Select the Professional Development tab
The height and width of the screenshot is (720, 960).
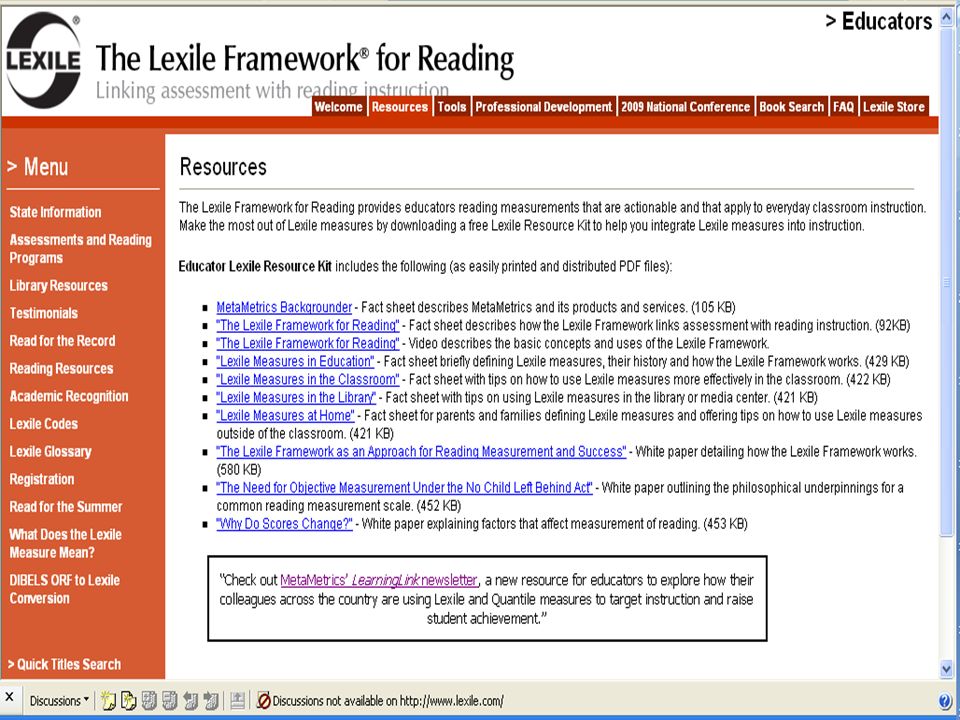click(544, 107)
